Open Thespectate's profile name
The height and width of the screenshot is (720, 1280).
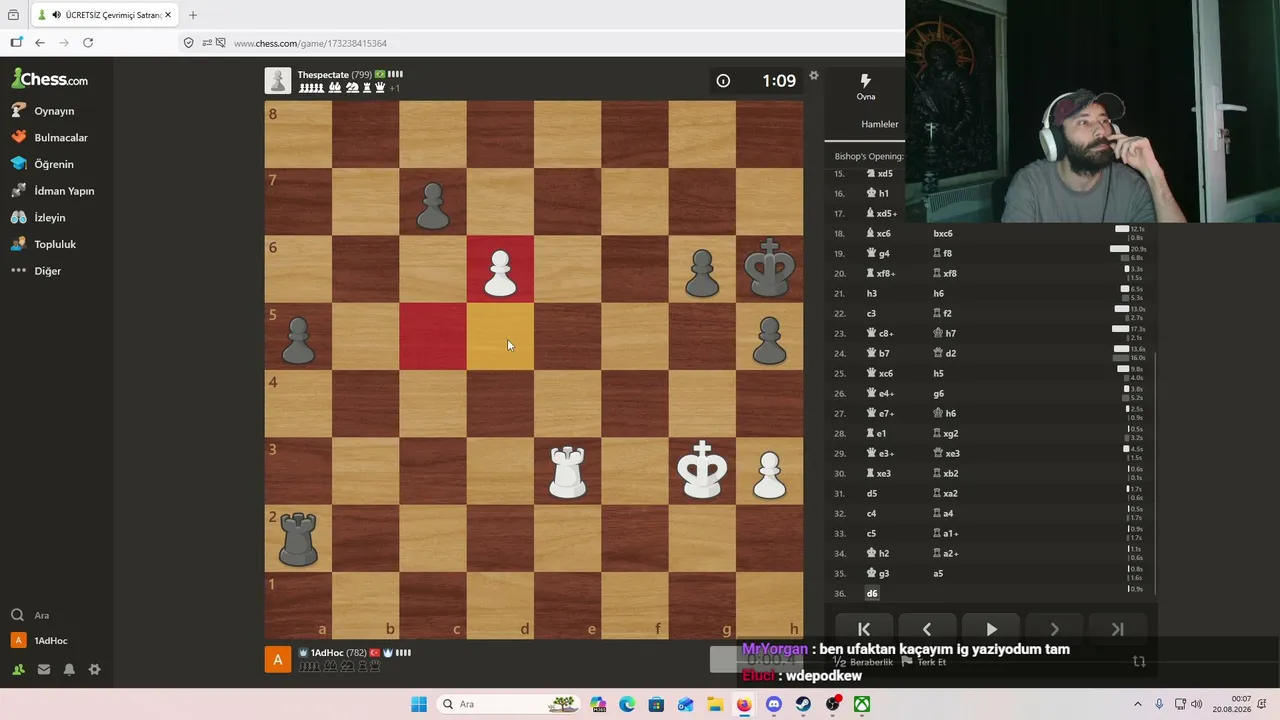(x=323, y=75)
